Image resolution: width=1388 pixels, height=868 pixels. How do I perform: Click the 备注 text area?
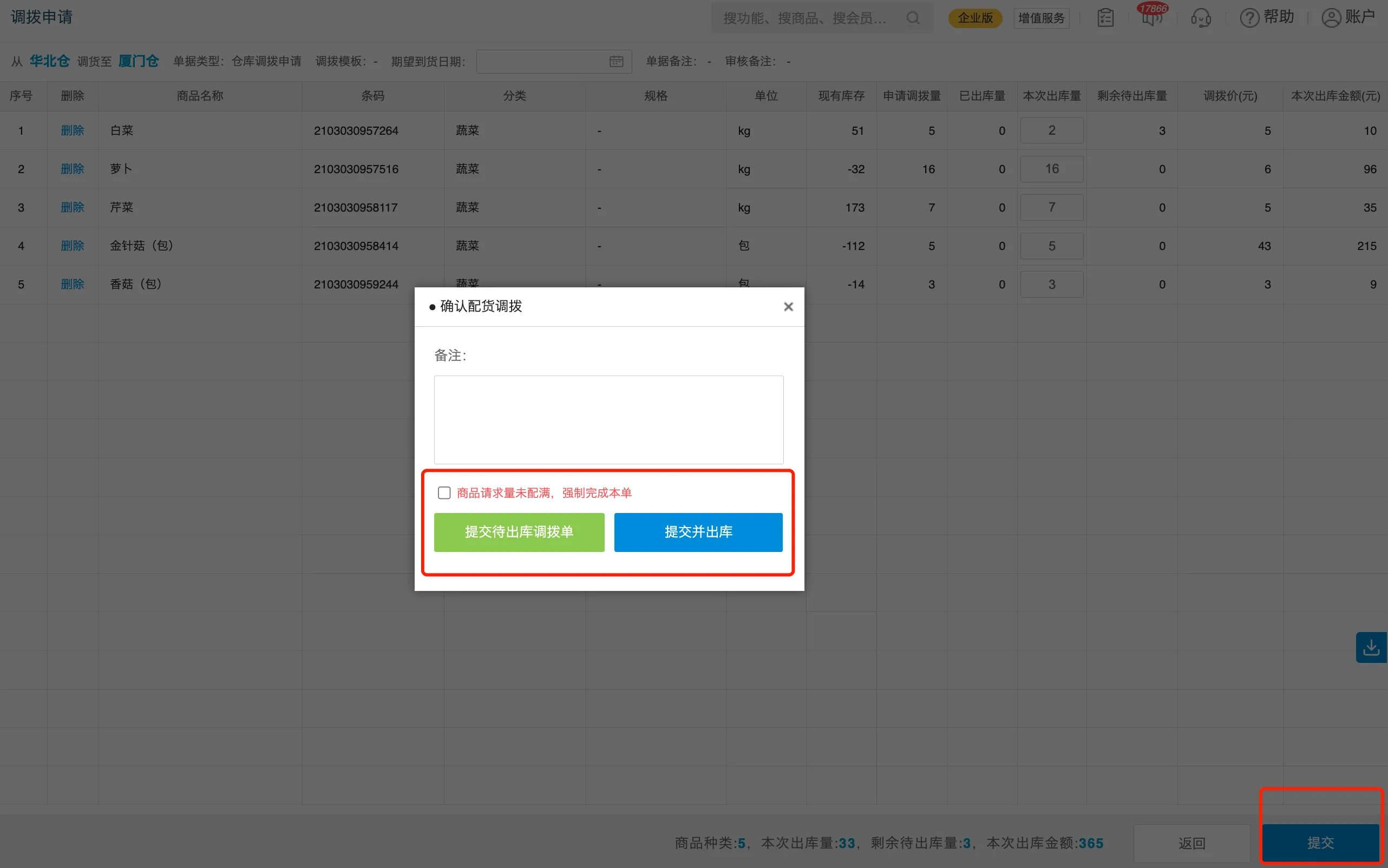(608, 419)
